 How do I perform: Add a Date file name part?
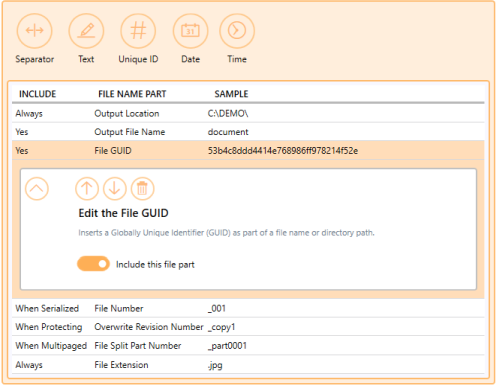click(190, 31)
